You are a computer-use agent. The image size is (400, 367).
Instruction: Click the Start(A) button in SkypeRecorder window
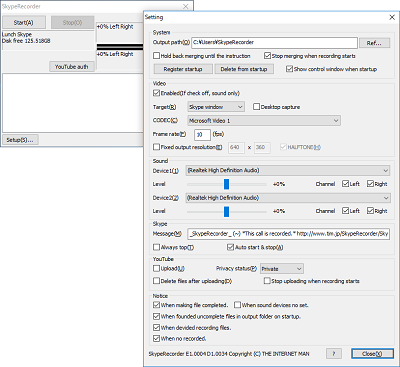pos(24,22)
